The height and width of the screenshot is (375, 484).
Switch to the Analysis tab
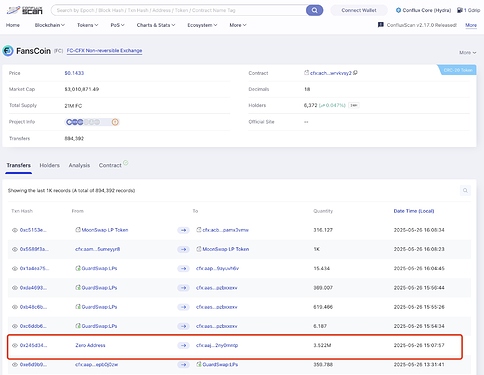(x=79, y=165)
